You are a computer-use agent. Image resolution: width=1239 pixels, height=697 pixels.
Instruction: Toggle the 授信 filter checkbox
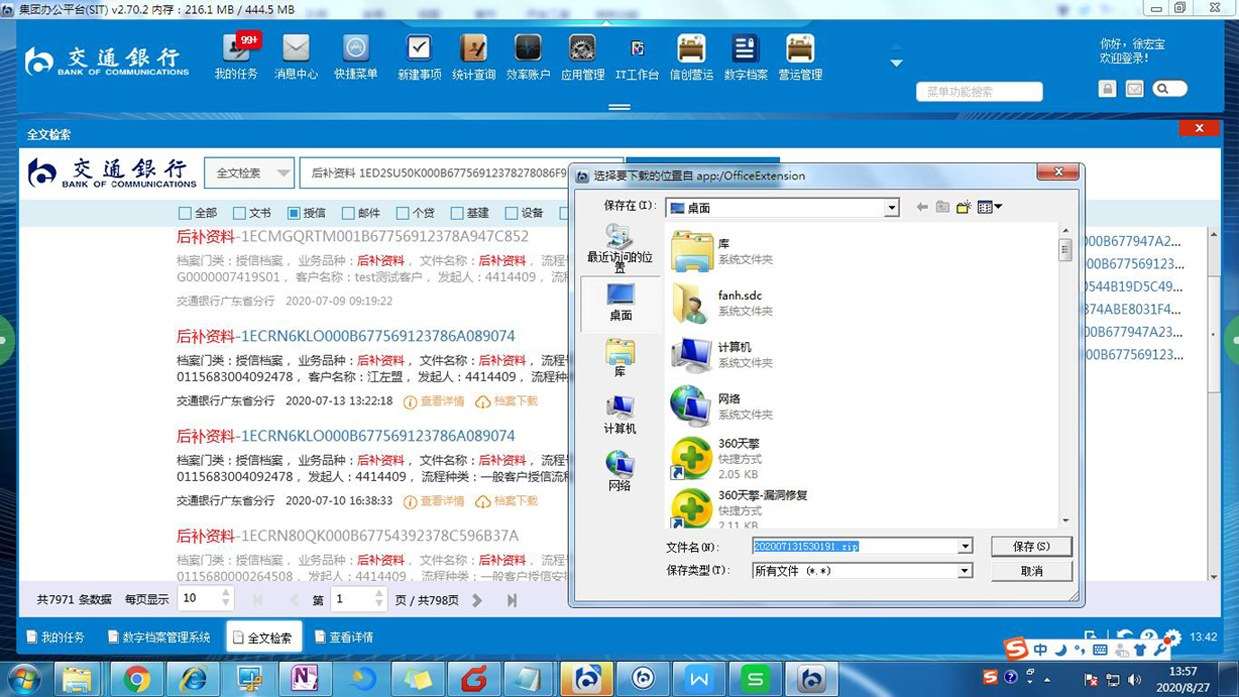pos(294,213)
